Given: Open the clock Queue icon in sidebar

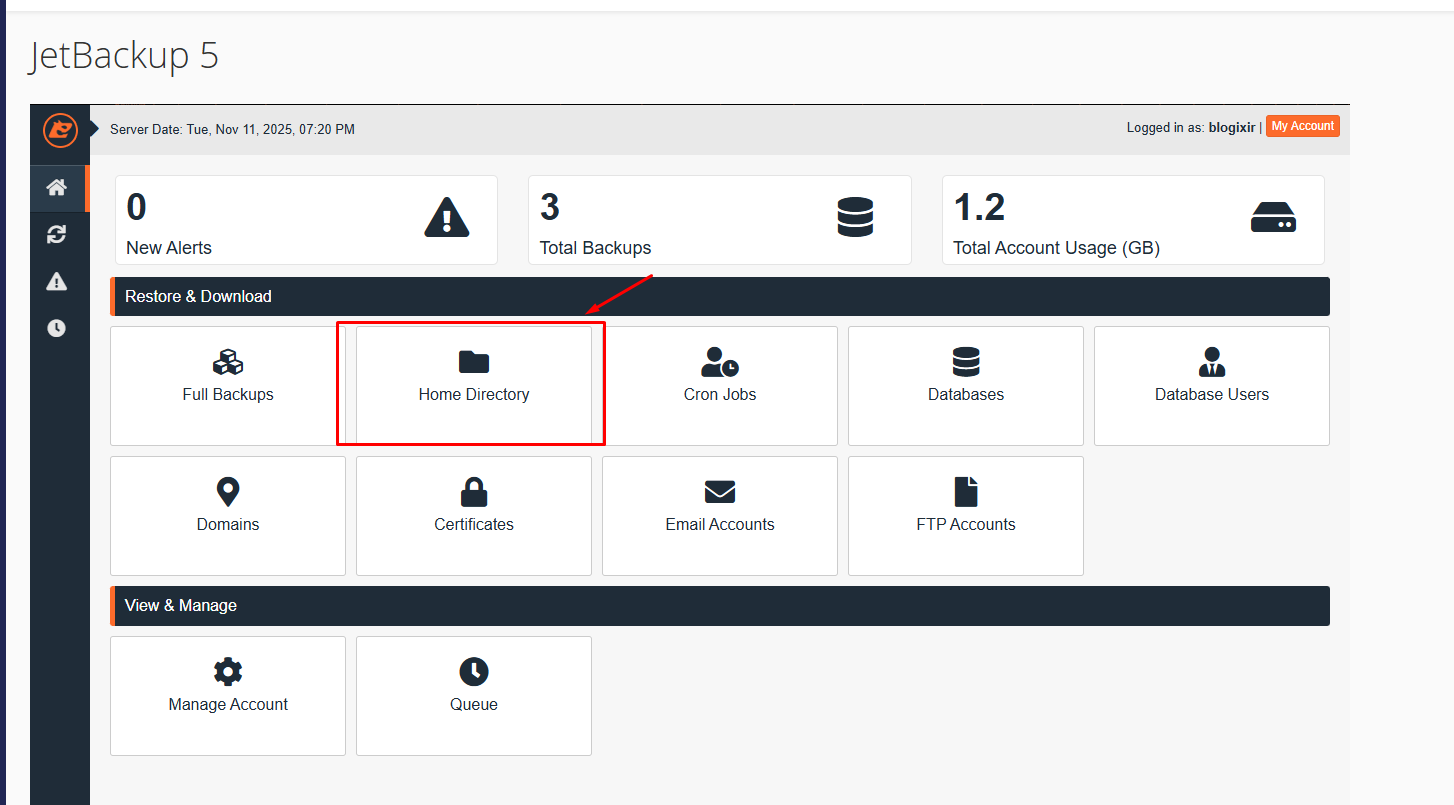Looking at the screenshot, I should click(57, 328).
